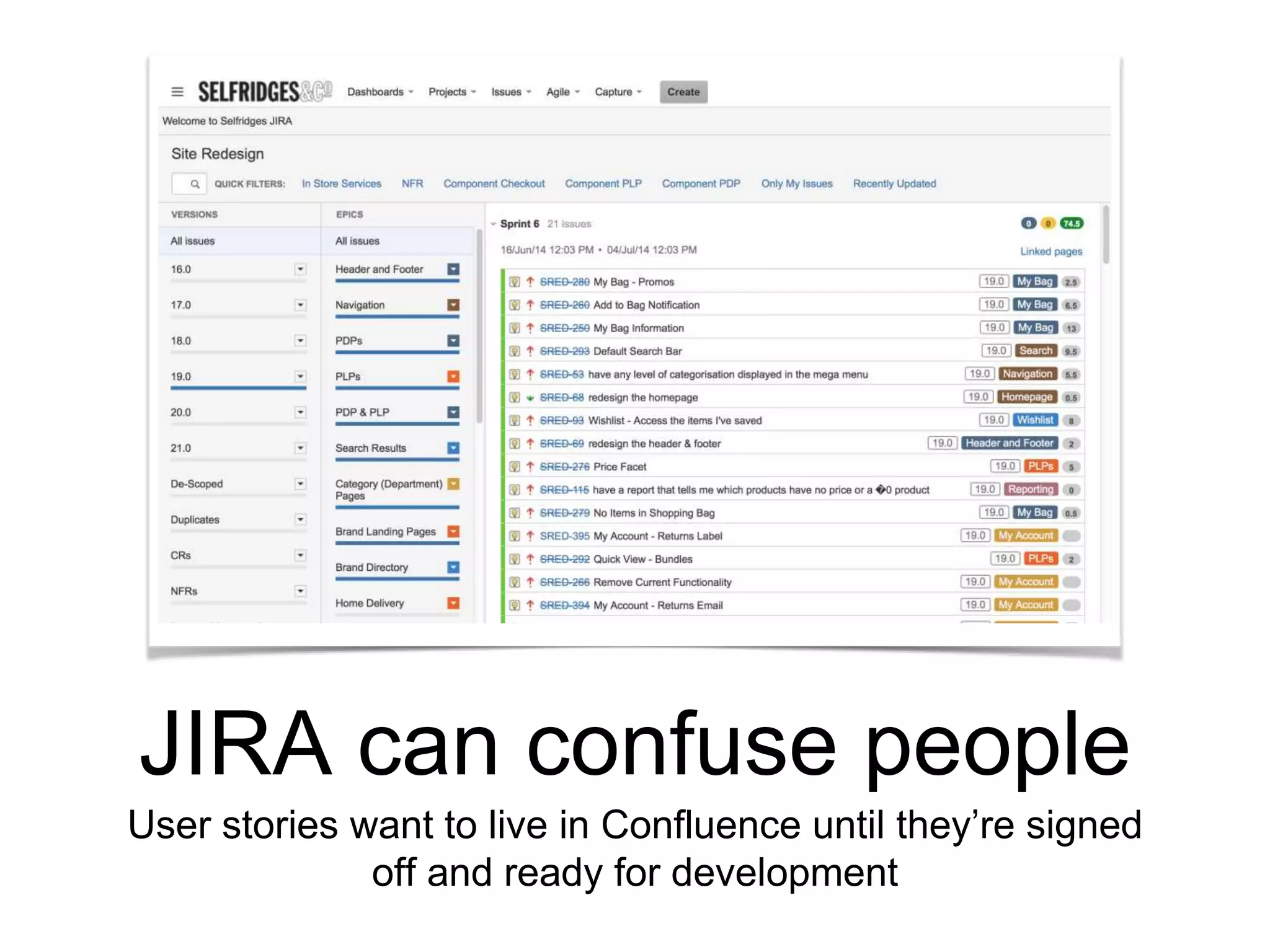Image resolution: width=1270 pixels, height=952 pixels.
Task: Open Category (Department) Pages epic dropdown icon
Action: click(x=453, y=483)
